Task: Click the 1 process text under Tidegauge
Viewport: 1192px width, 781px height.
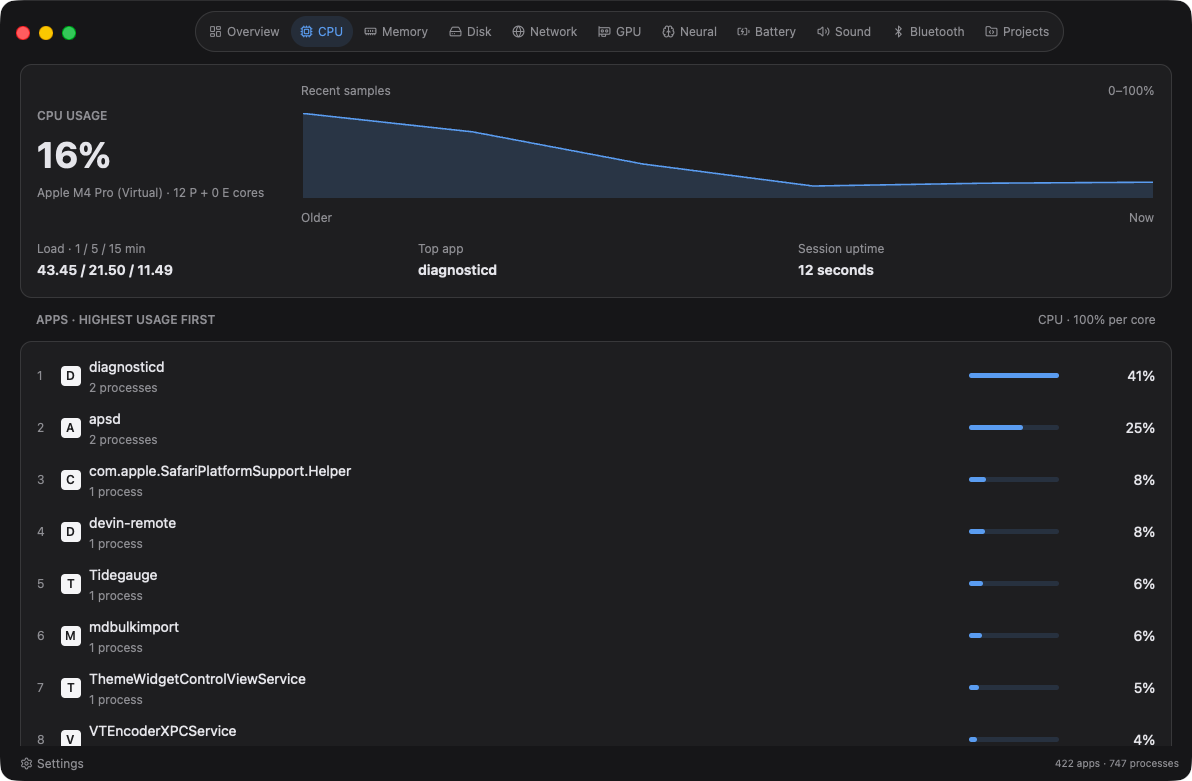Action: tap(116, 595)
